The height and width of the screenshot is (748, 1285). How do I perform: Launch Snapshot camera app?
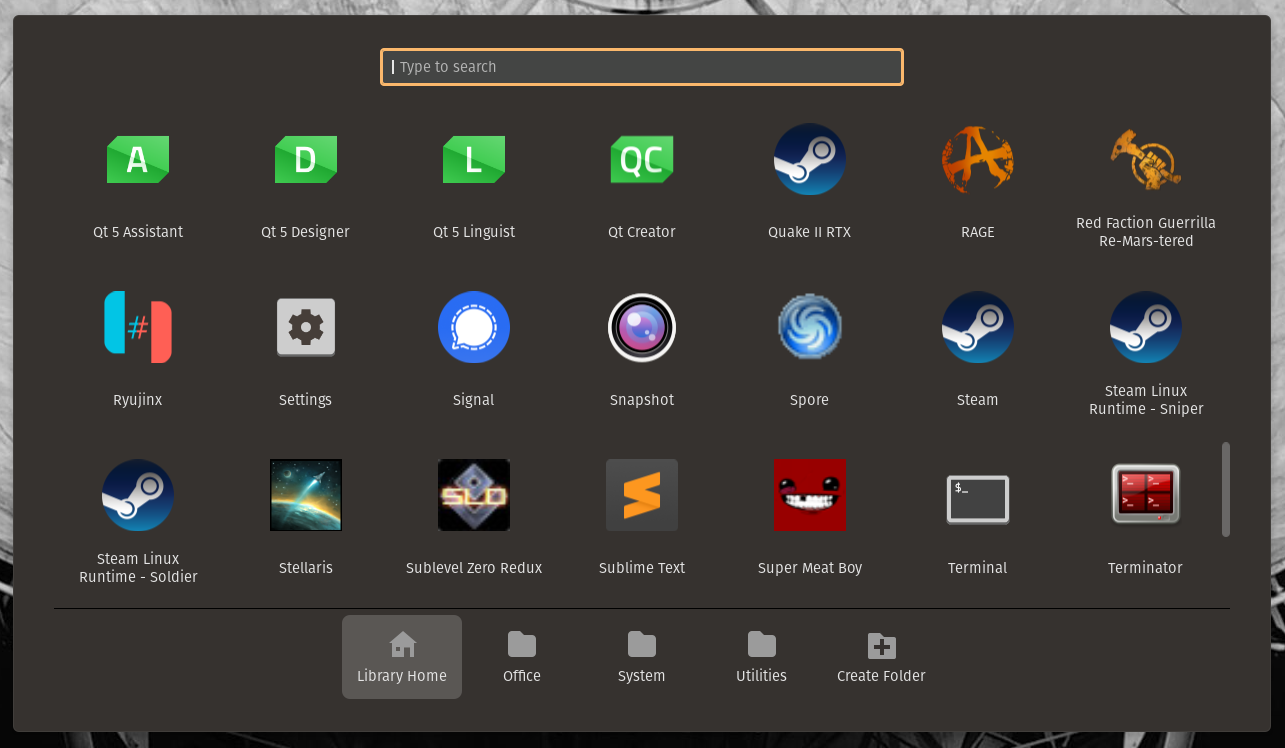click(x=642, y=328)
